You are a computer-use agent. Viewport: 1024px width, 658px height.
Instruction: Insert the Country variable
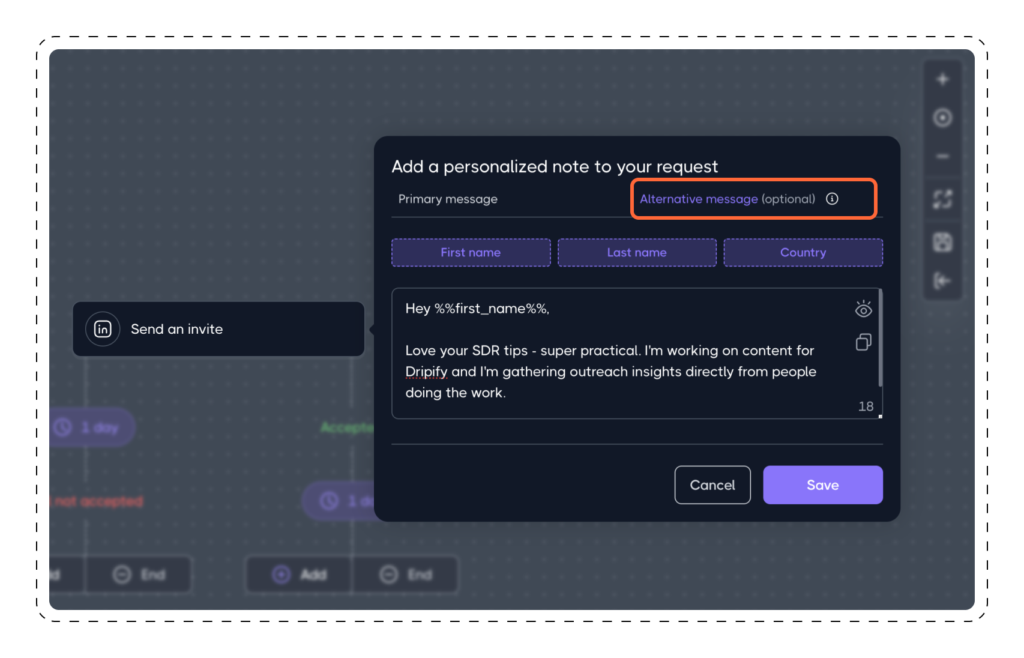(x=803, y=252)
